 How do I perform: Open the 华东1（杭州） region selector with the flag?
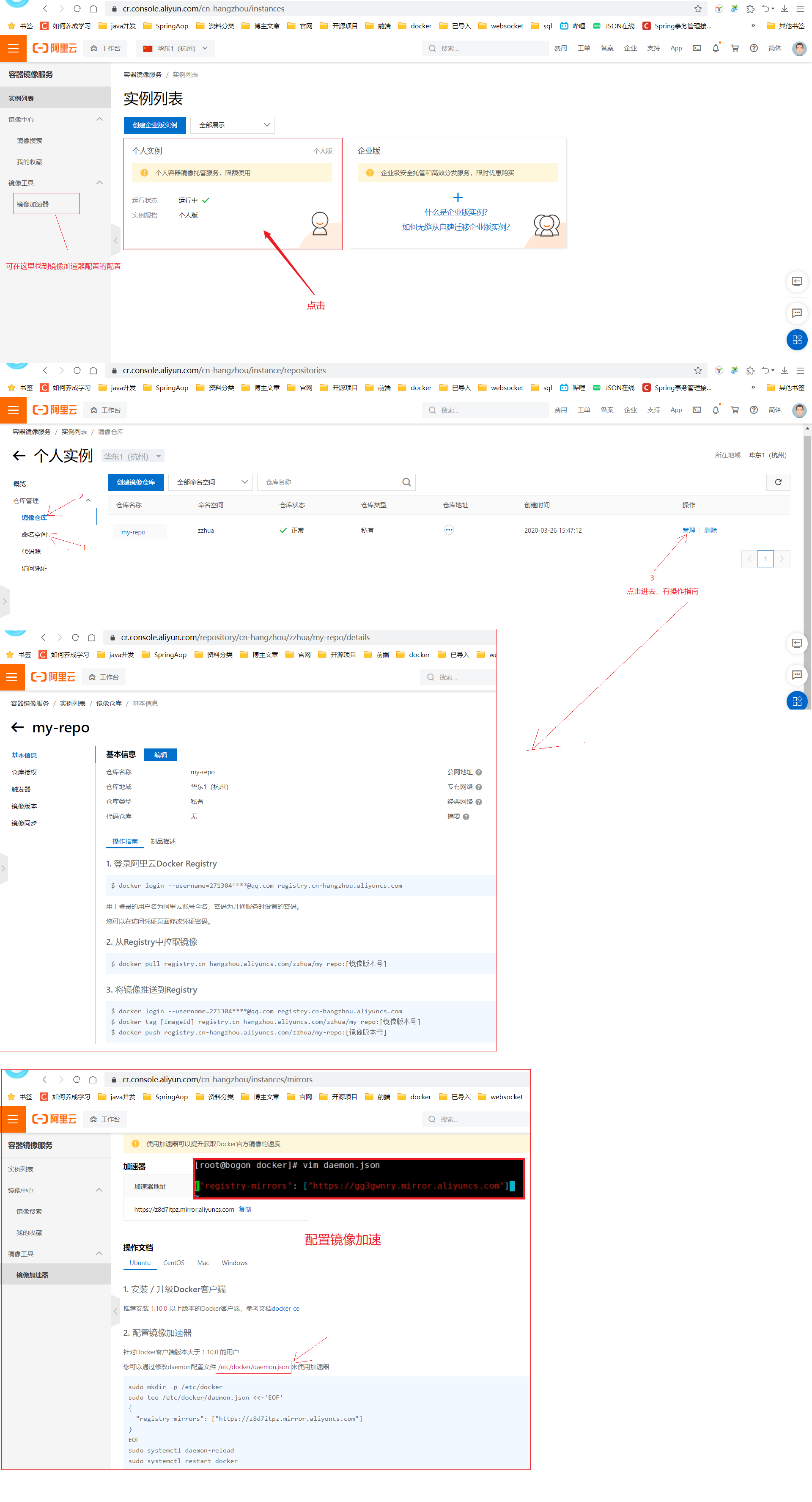pos(176,48)
